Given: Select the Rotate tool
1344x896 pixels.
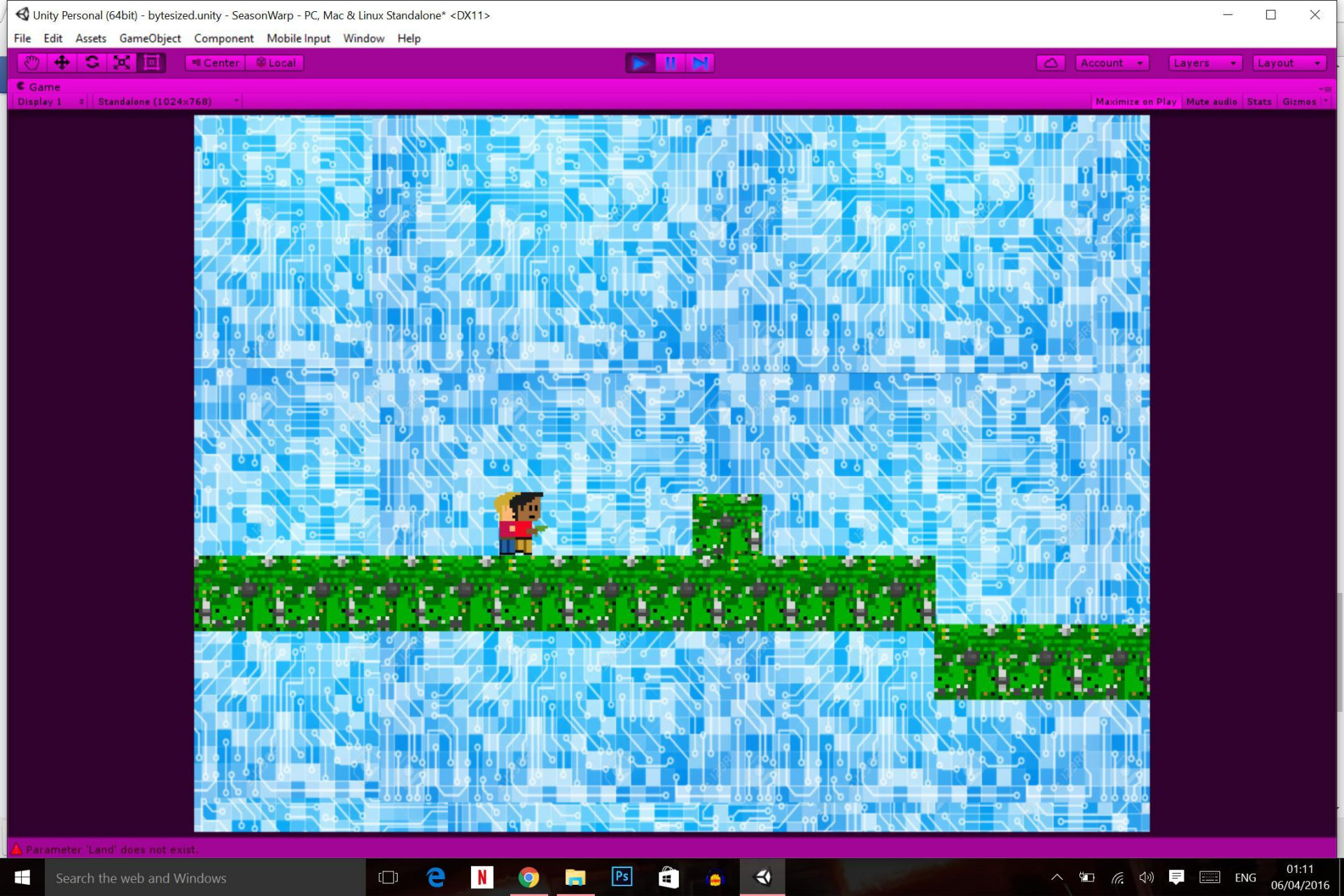Looking at the screenshot, I should tap(92, 63).
